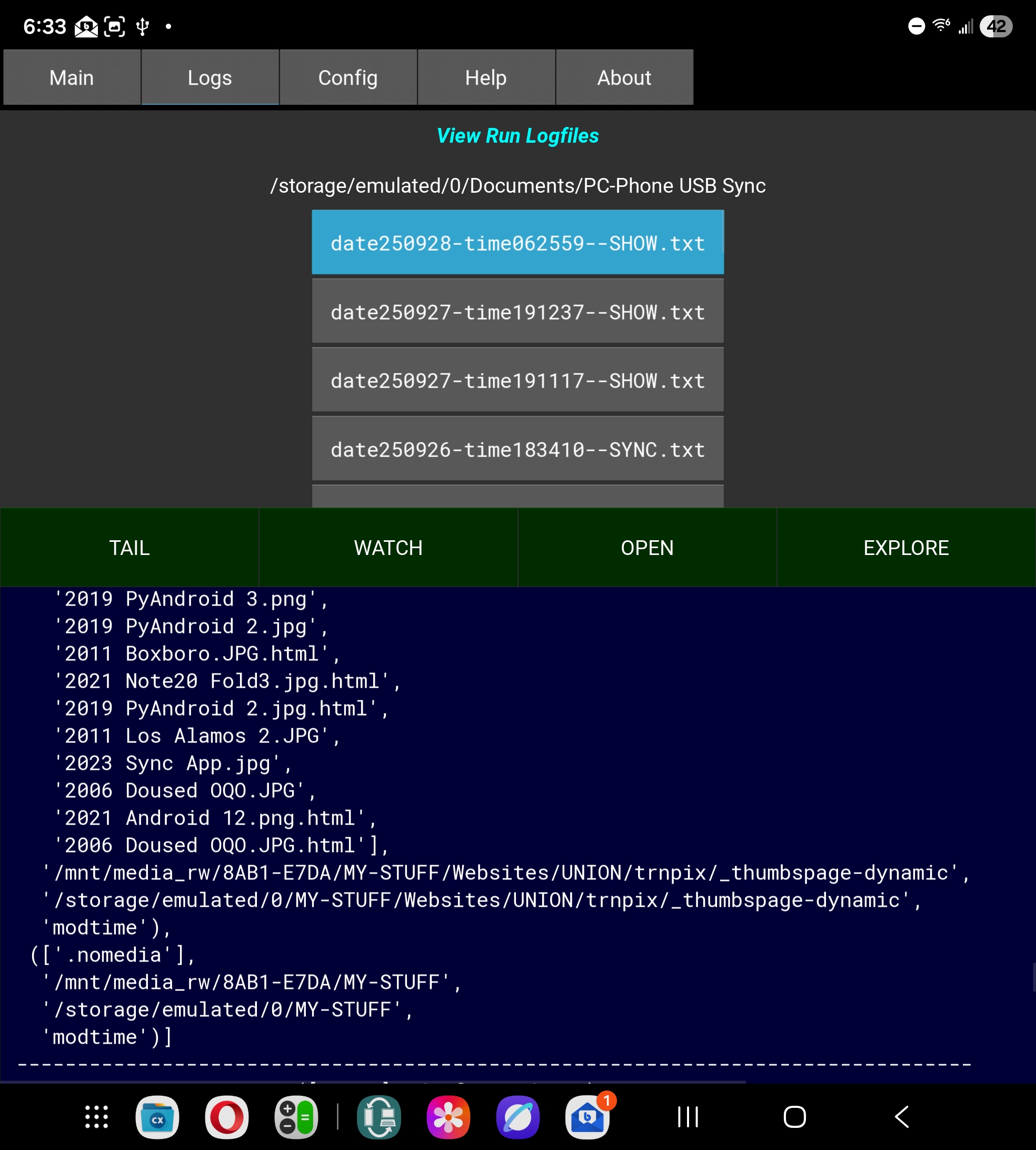The width and height of the screenshot is (1036, 1150).
Task: Open the PC-Phone USB Sync app icon
Action: pyautogui.click(x=378, y=1116)
